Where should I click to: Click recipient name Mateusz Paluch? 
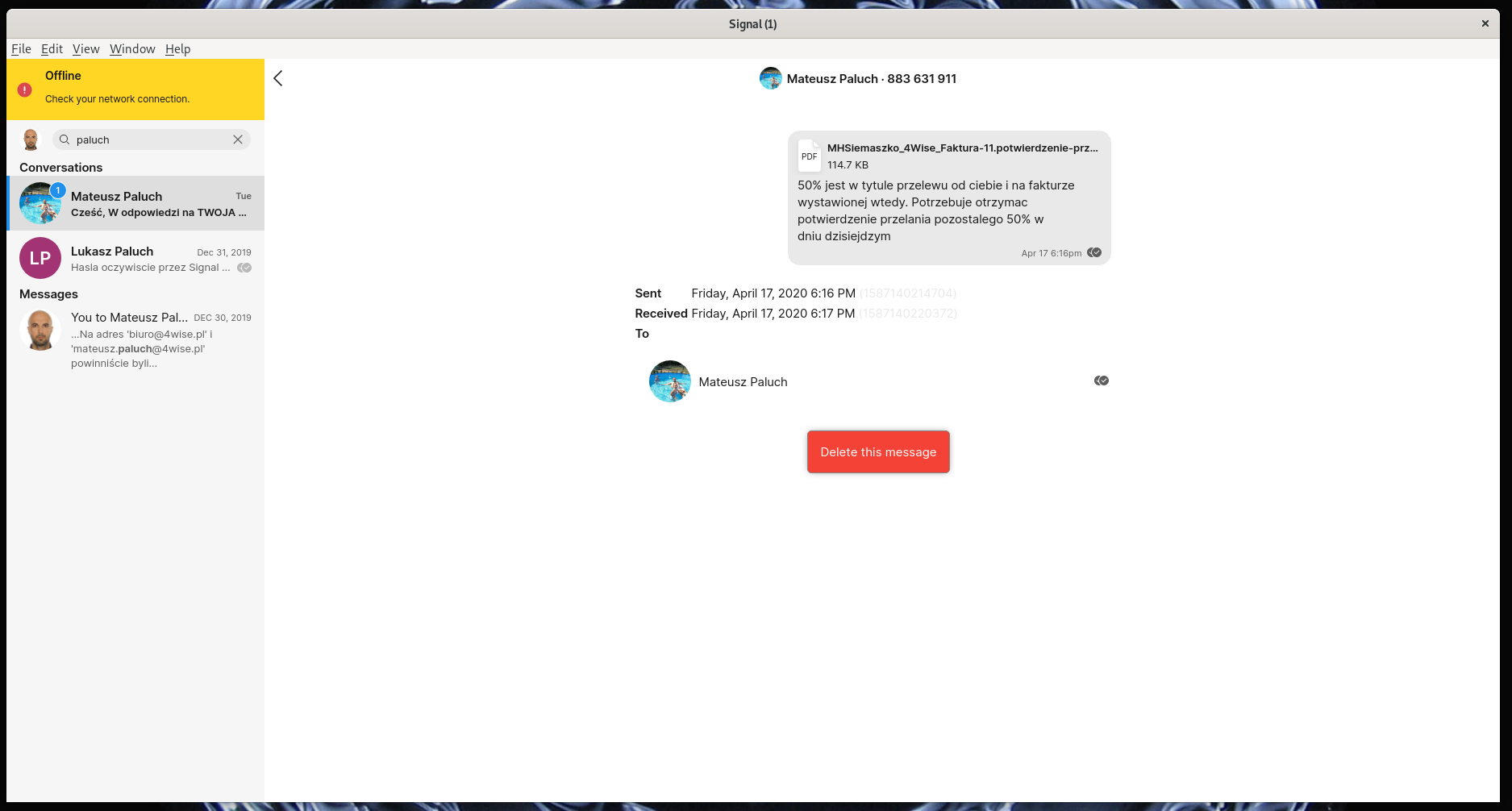pyautogui.click(x=743, y=382)
